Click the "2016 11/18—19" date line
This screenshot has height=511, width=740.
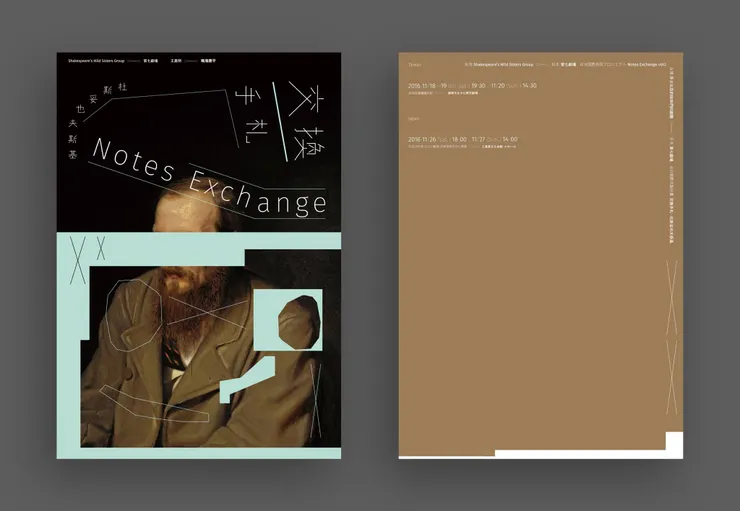tap(472, 85)
